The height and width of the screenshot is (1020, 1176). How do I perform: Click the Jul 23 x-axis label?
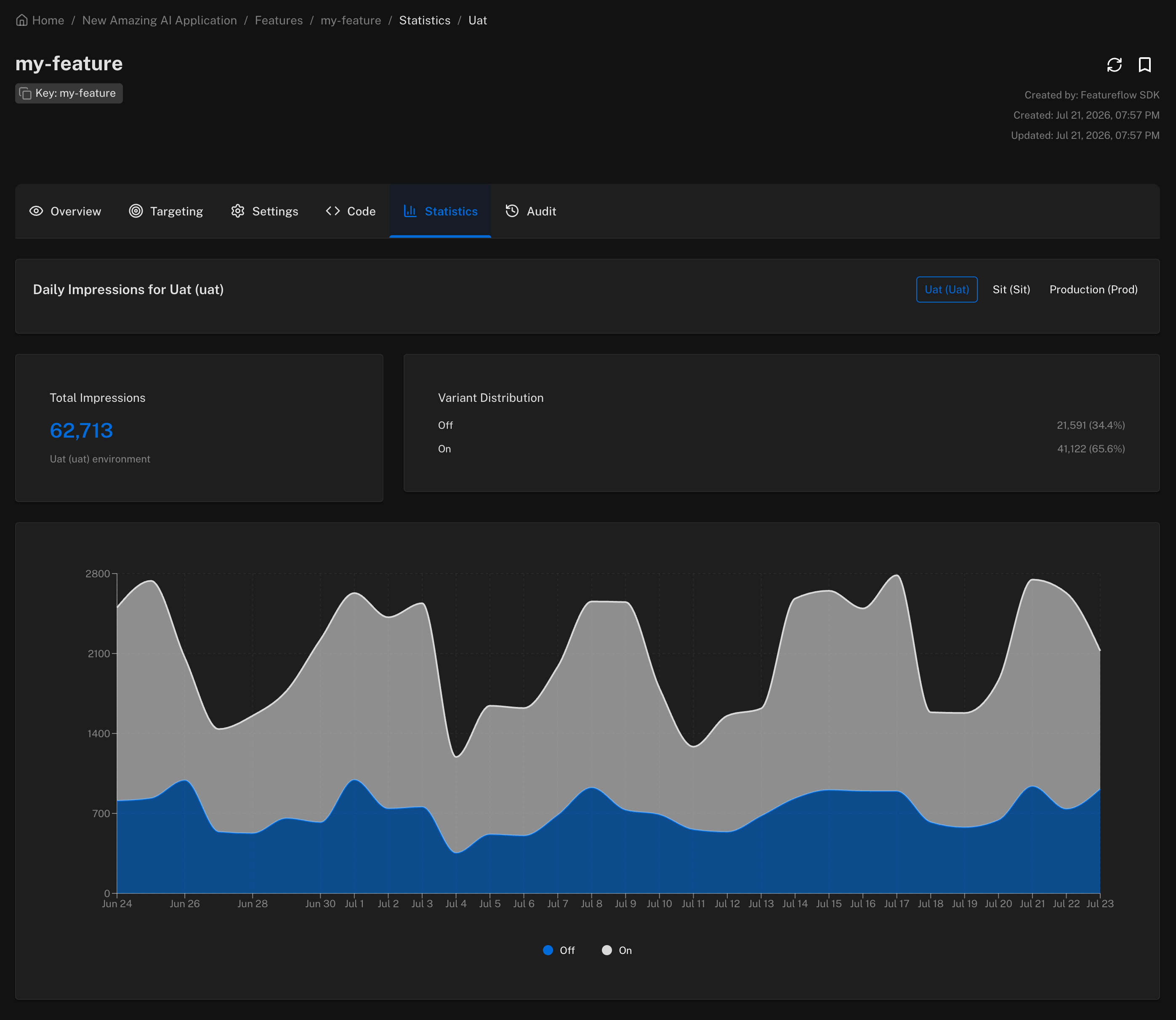(1100, 903)
